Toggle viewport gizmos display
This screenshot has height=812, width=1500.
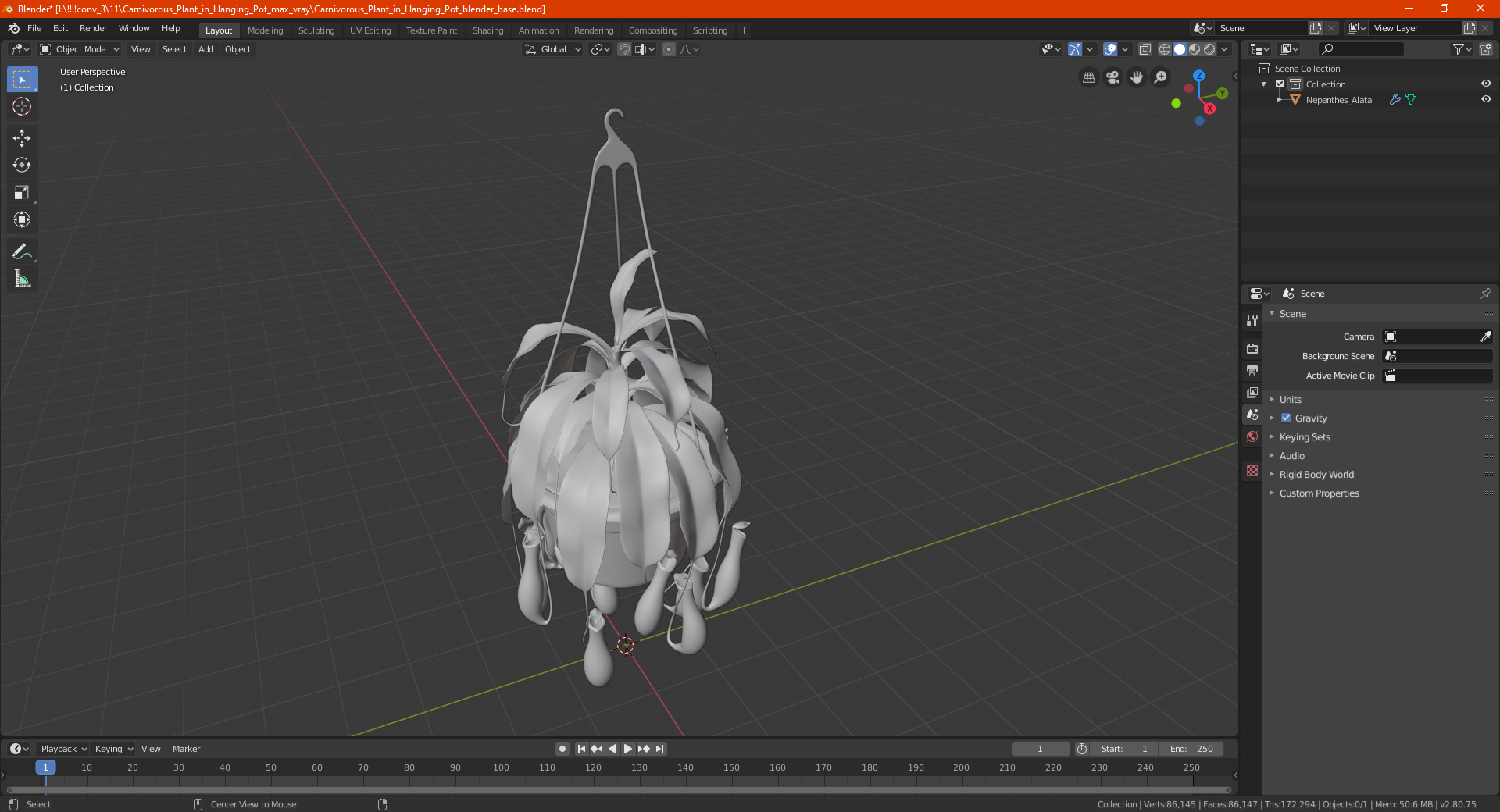tap(1075, 49)
